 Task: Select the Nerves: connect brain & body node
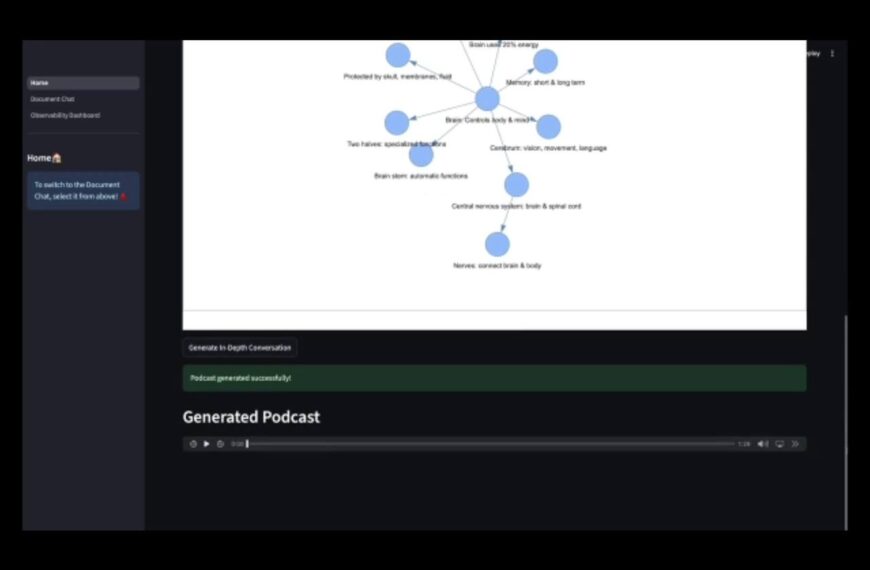click(x=497, y=244)
